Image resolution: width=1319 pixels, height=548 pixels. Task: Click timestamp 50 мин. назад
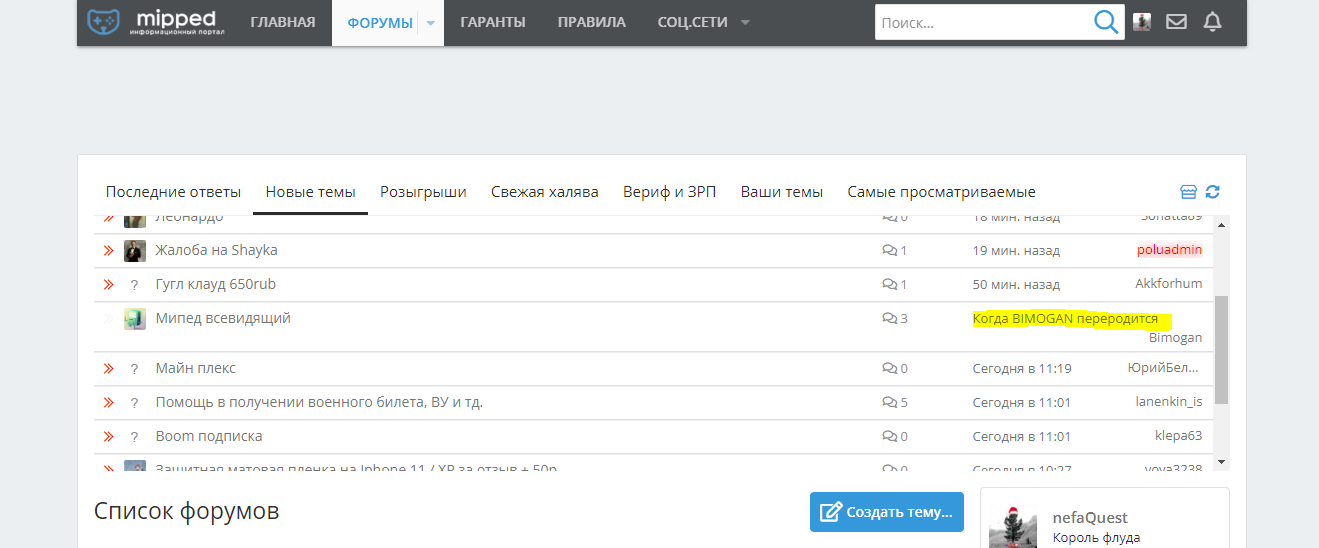click(x=1016, y=284)
